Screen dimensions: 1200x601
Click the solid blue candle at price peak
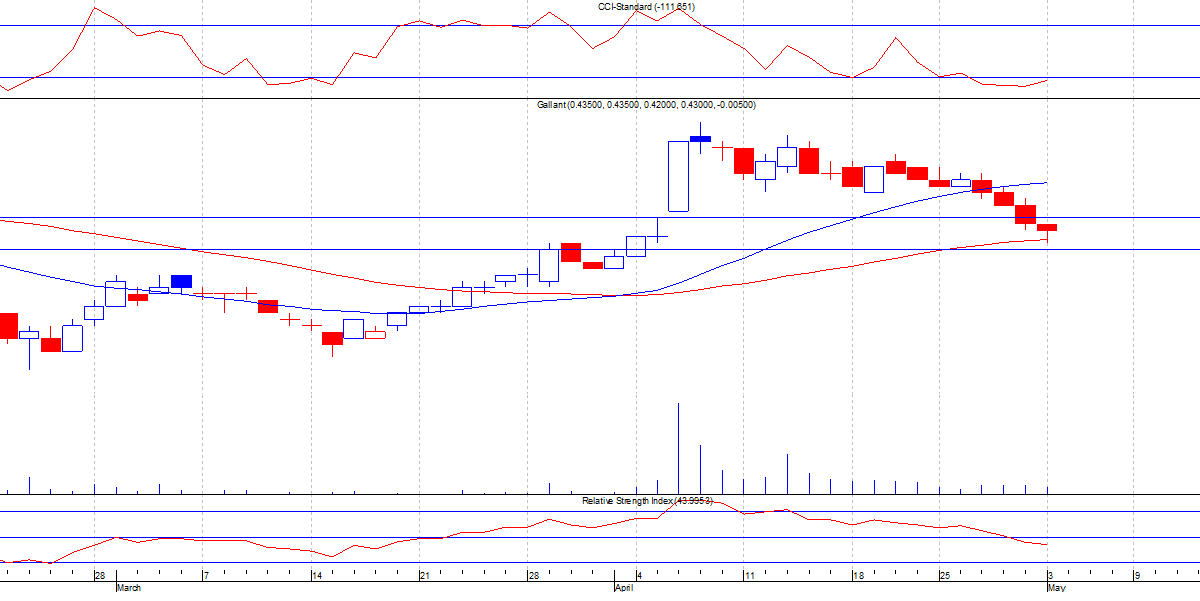(x=700, y=138)
